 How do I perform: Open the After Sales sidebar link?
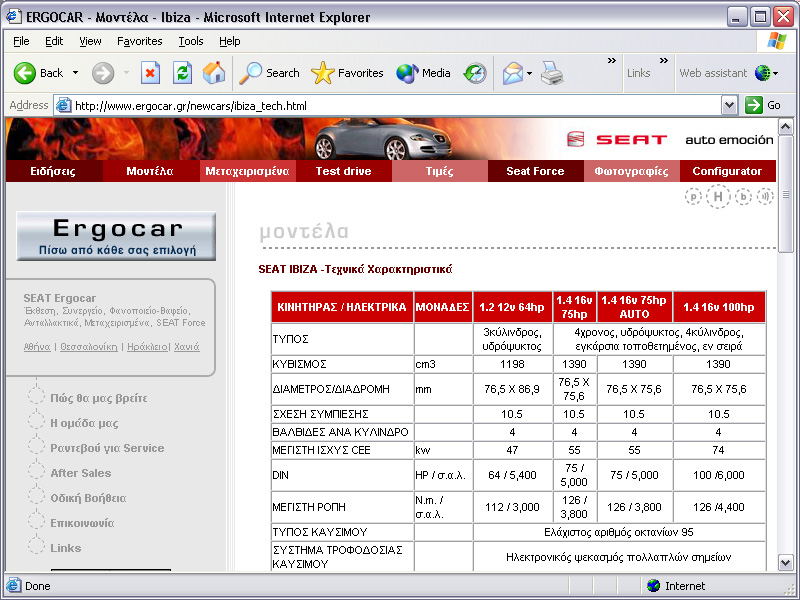[x=81, y=473]
